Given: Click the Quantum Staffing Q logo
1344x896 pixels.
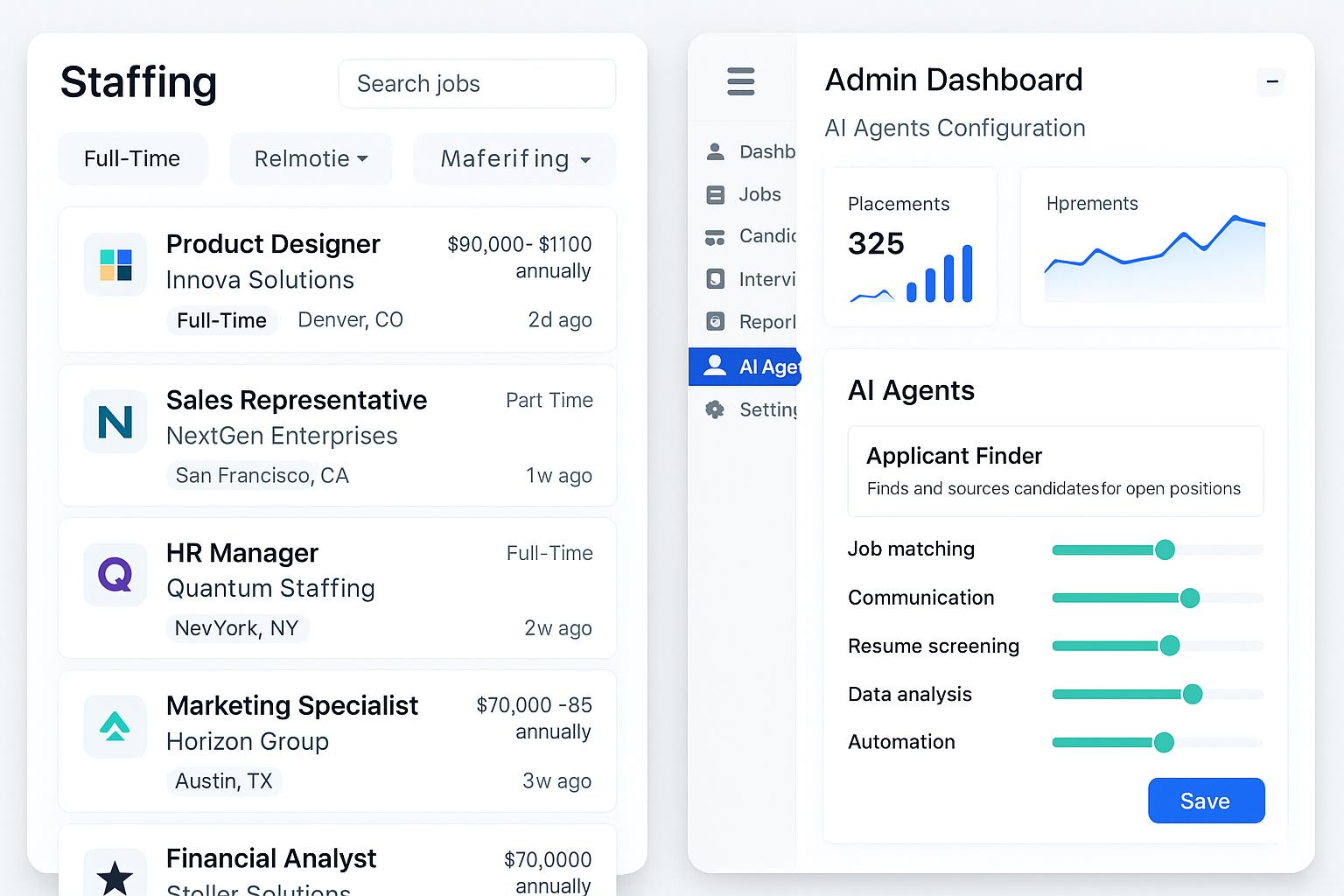Looking at the screenshot, I should point(115,575).
